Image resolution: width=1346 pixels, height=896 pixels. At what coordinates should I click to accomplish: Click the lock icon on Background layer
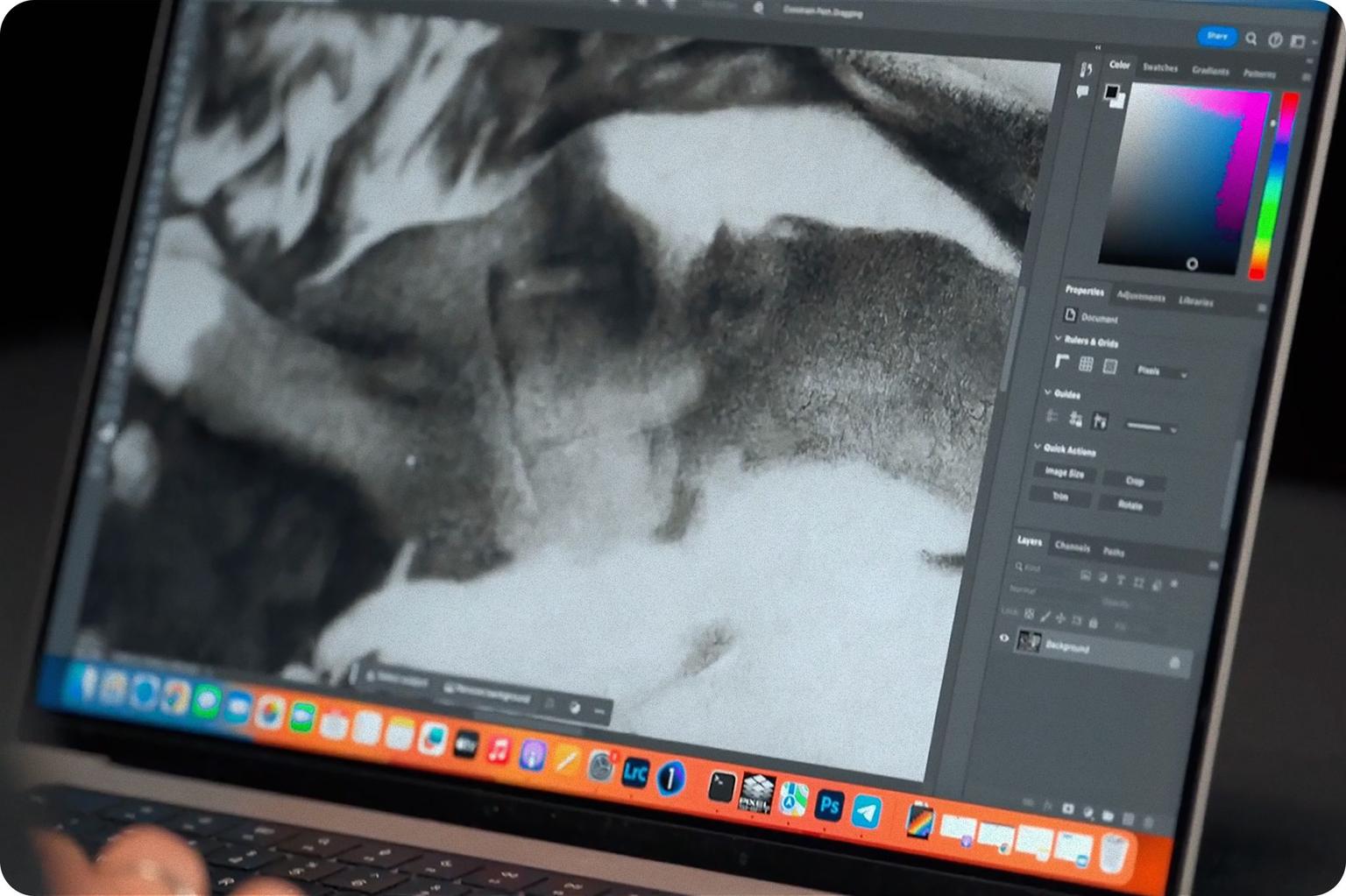[1174, 662]
